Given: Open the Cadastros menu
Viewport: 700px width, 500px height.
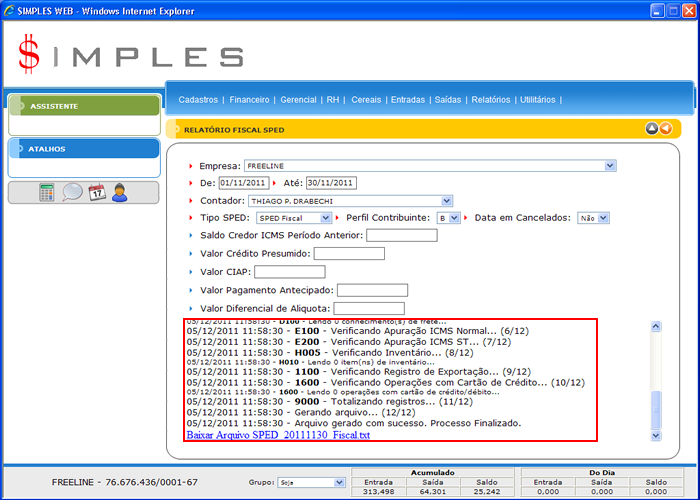Looking at the screenshot, I should [x=199, y=100].
